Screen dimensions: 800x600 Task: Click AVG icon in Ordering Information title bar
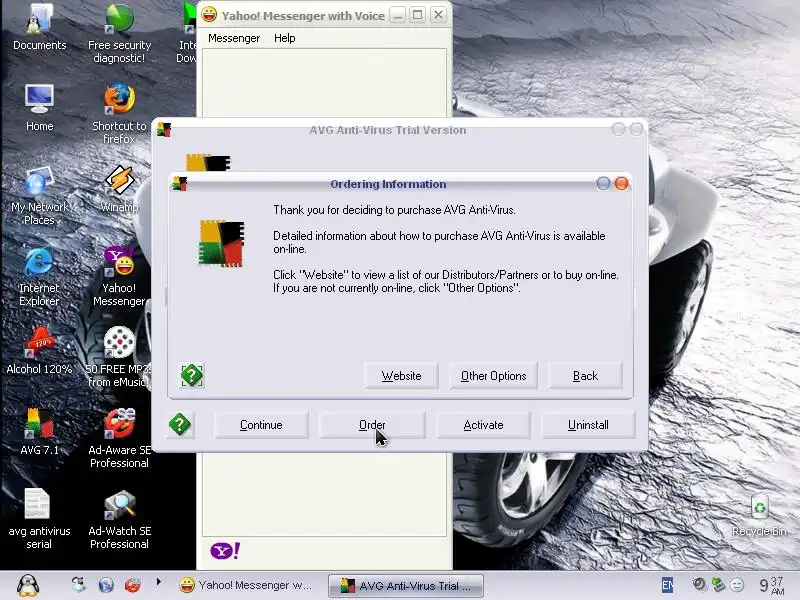[x=180, y=184]
